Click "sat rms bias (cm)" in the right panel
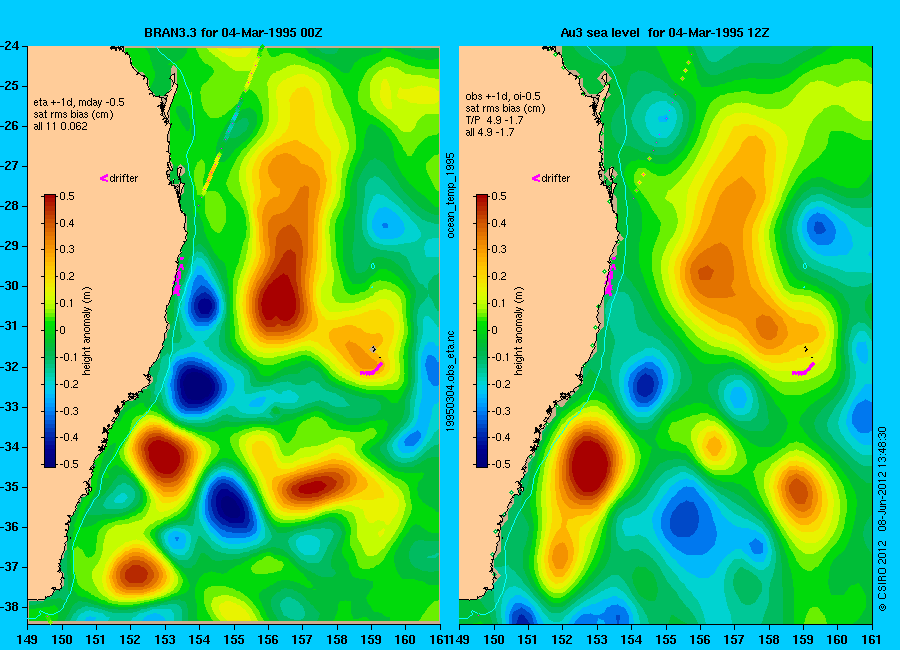Screen dimensions: 900x650 point(505,108)
